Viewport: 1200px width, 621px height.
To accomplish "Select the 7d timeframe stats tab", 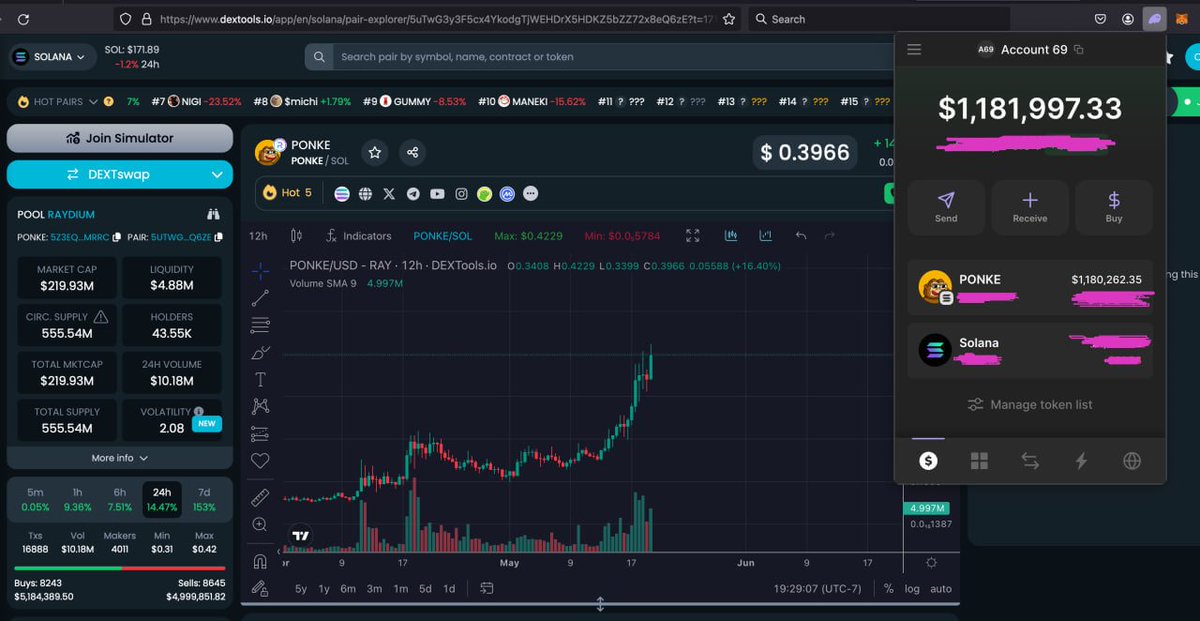I will 204,500.
